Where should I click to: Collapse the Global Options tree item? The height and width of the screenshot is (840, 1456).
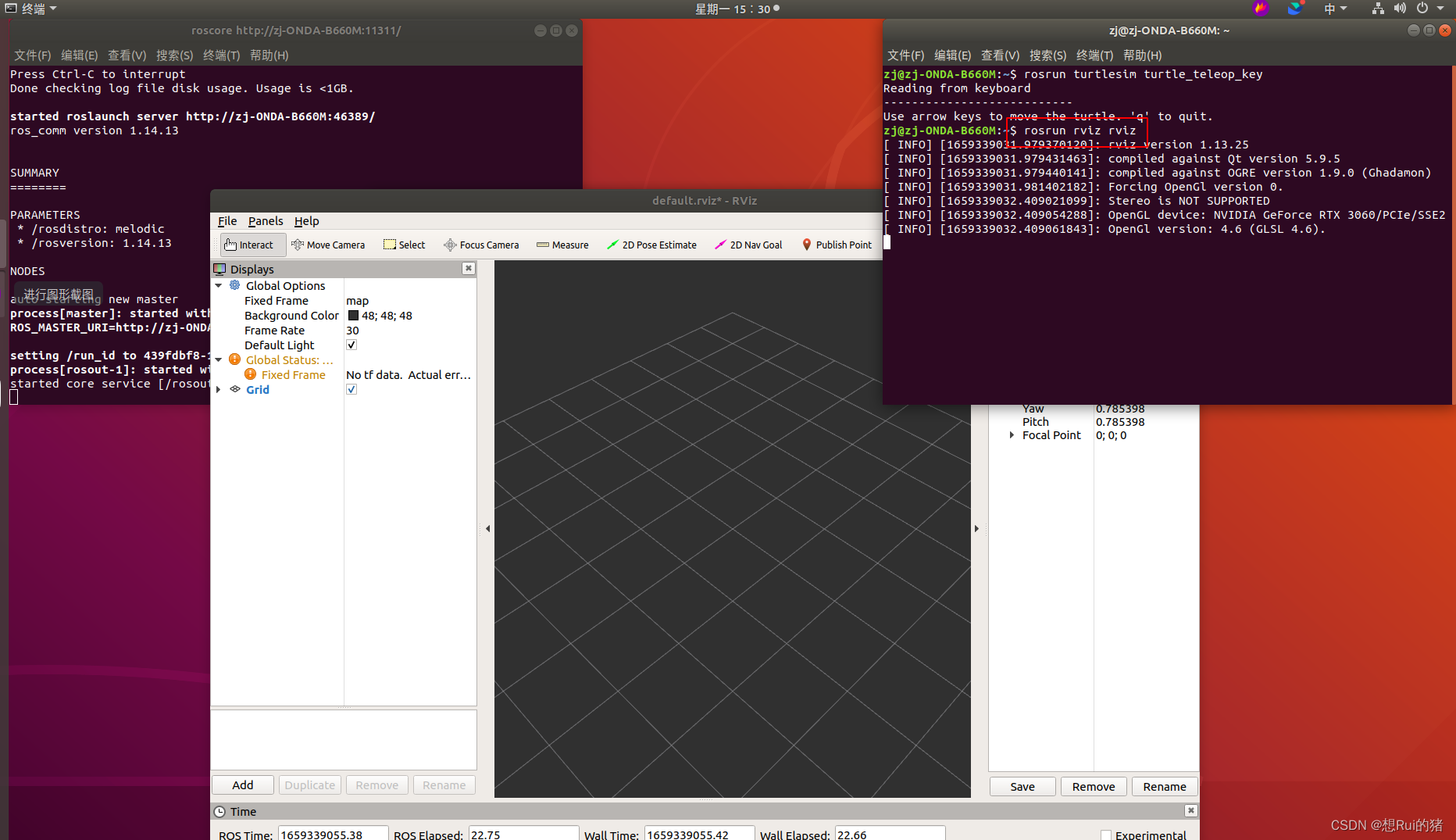(219, 285)
